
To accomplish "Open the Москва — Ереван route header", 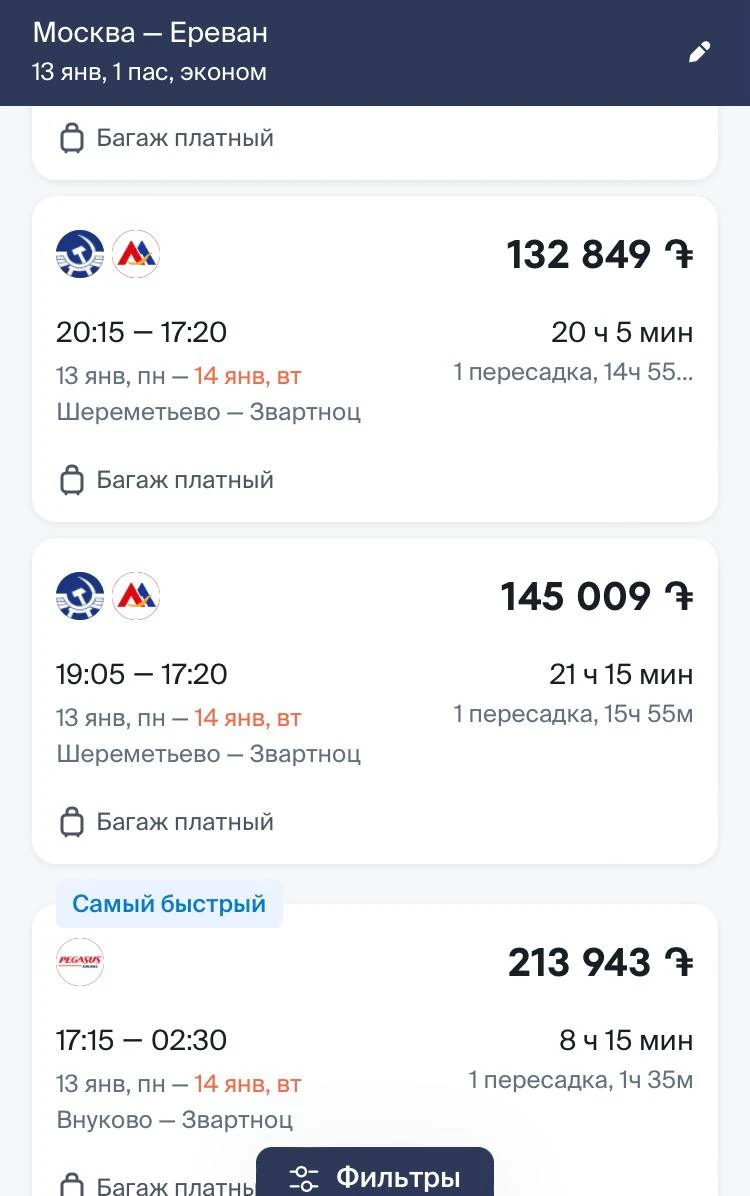I will point(150,33).
